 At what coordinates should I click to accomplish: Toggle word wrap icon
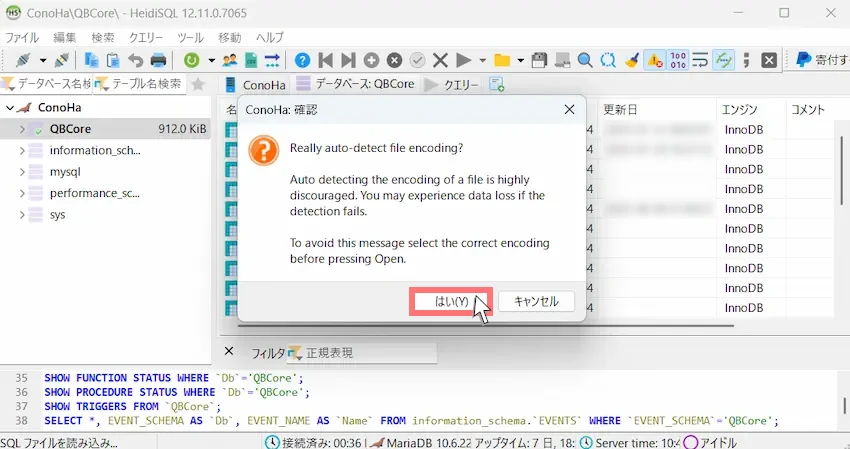pos(700,60)
